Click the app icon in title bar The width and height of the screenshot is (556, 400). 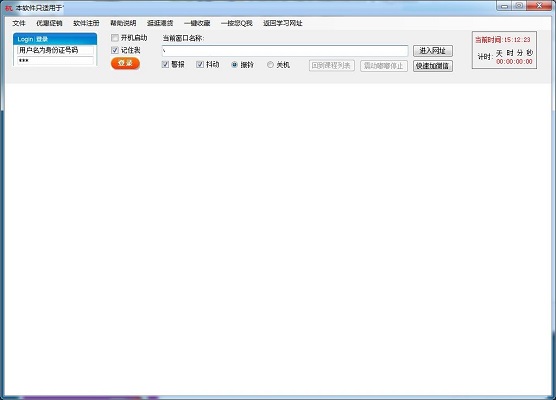pos(9,8)
